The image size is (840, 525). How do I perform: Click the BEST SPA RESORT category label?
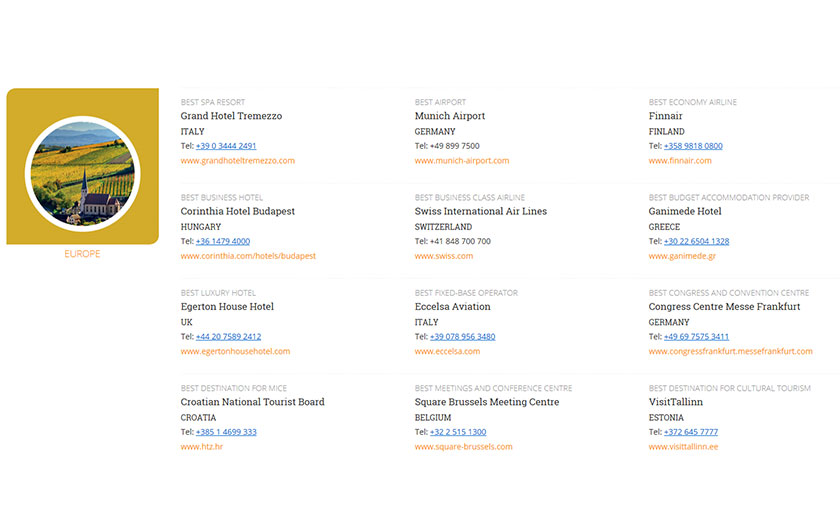(x=213, y=102)
